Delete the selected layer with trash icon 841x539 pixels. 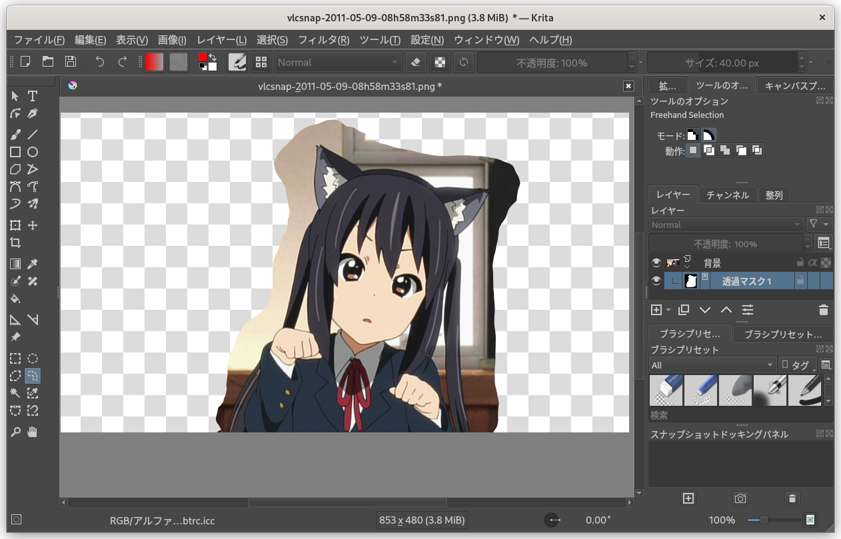823,310
